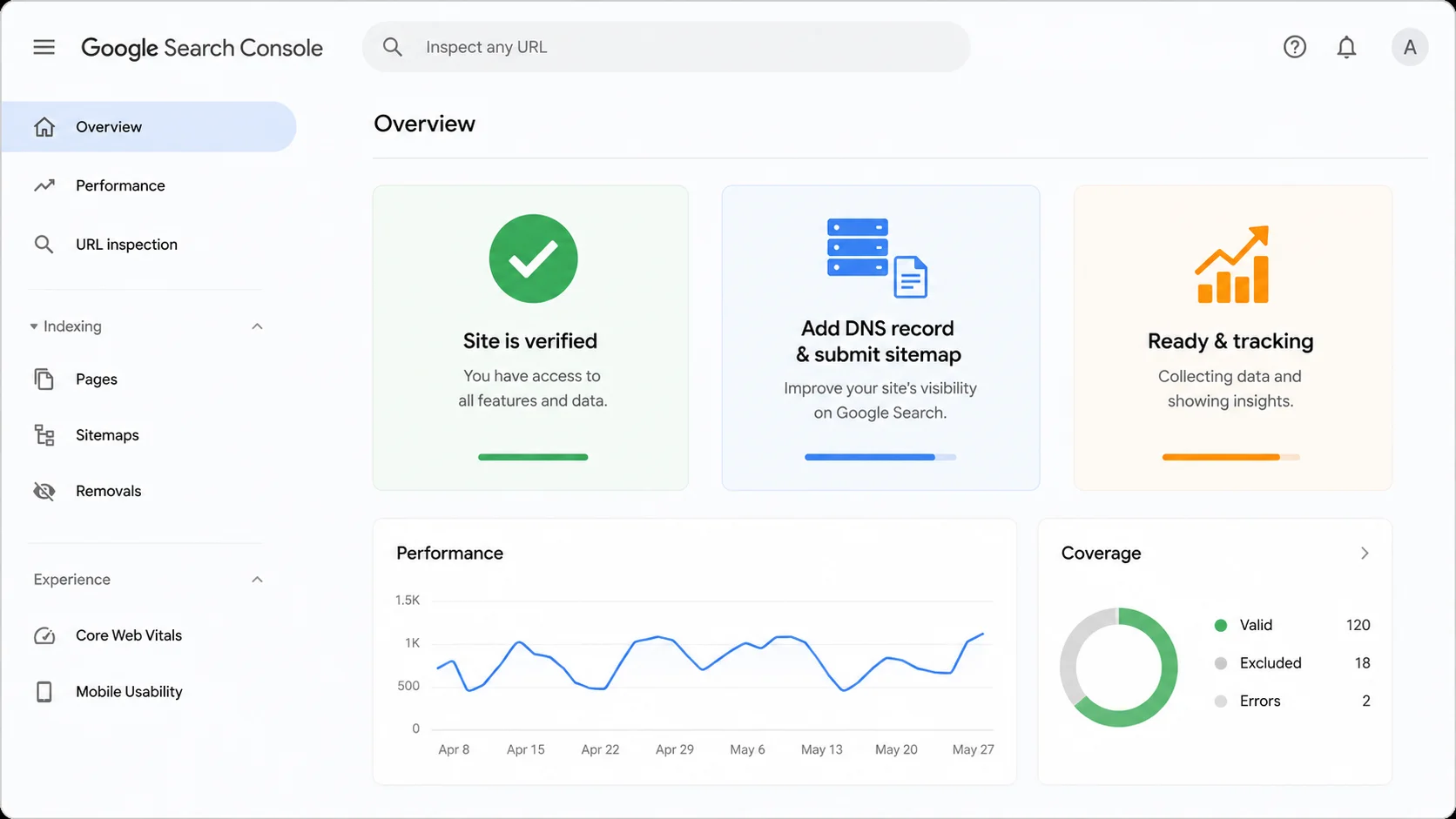The height and width of the screenshot is (819, 1456).
Task: Click "Improve your site's visibility" text
Action: 880,388
